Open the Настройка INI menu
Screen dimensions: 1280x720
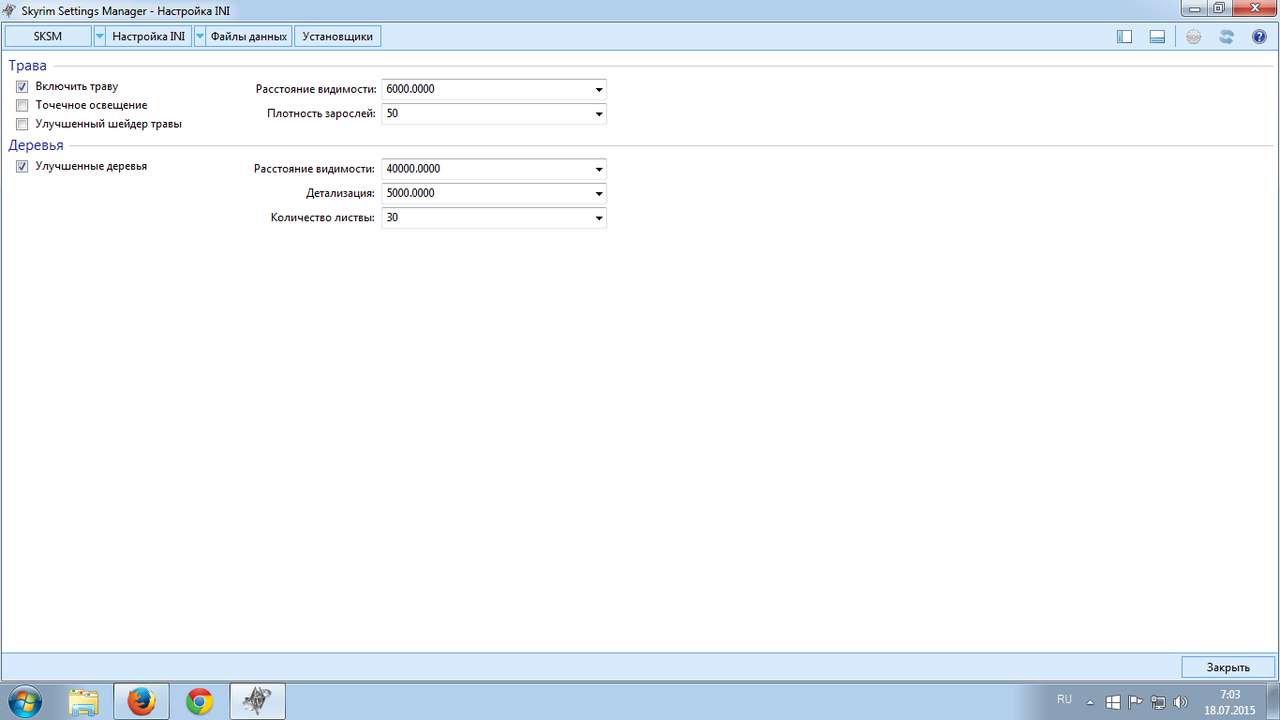point(149,37)
